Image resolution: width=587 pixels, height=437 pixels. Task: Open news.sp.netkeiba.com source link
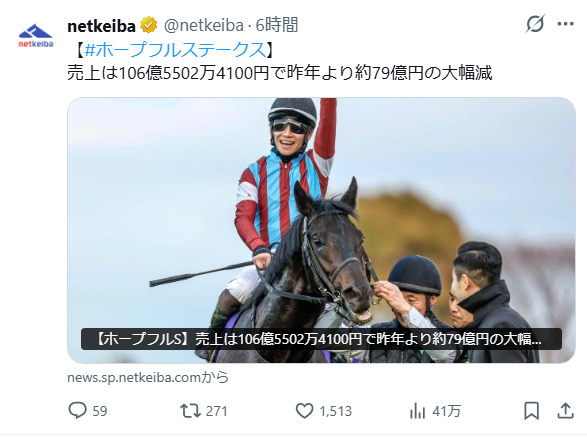click(147, 377)
